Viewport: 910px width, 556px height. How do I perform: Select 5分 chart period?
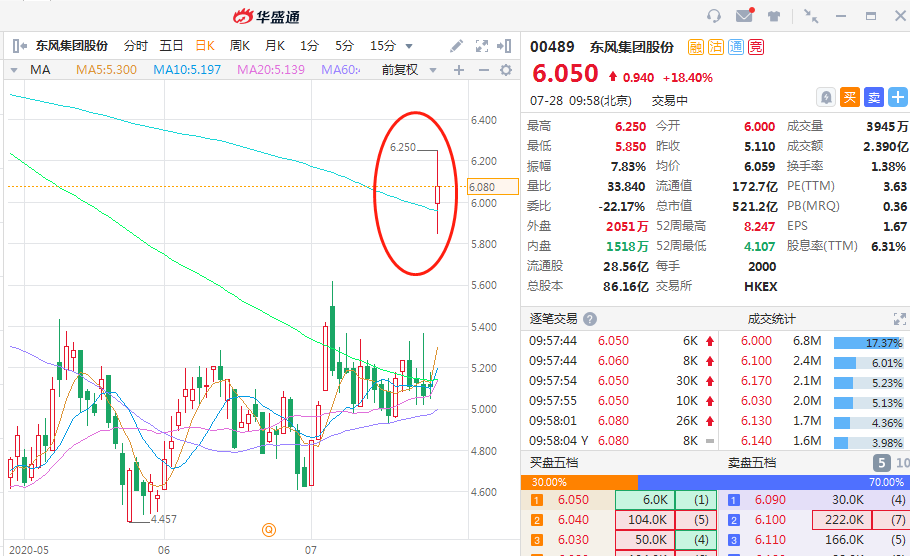(x=344, y=46)
